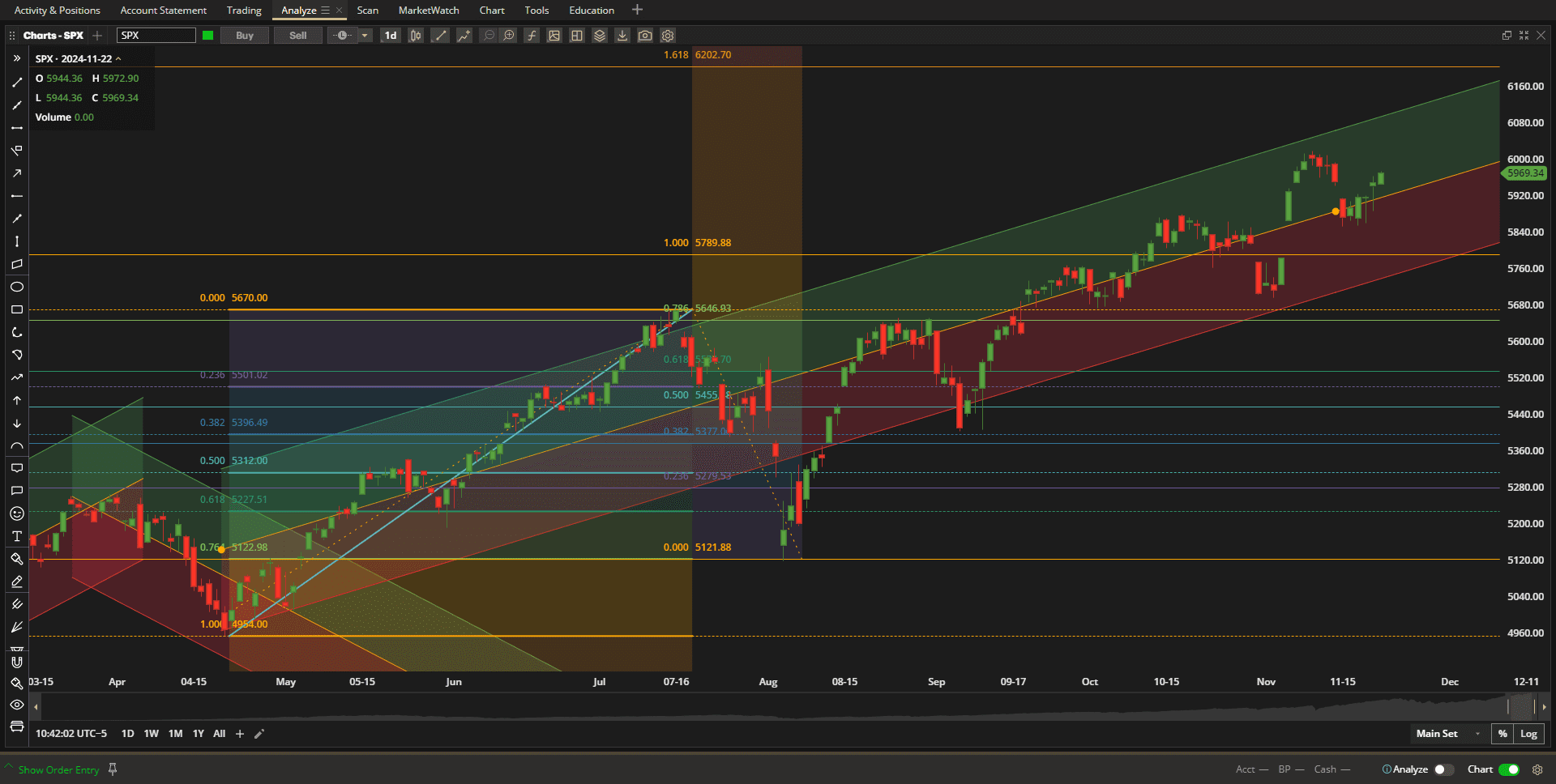Screen dimensions: 1556x784
Task: Open the drawings line toolbar icon
Action: (440, 36)
